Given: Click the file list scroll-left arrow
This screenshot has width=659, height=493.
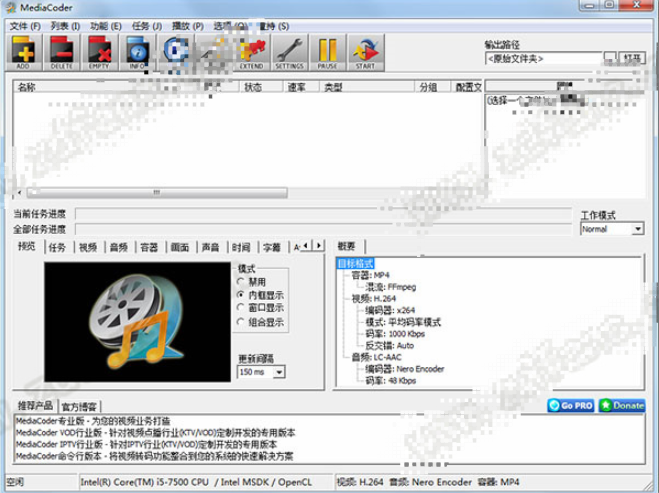Looking at the screenshot, I should 19,193.
